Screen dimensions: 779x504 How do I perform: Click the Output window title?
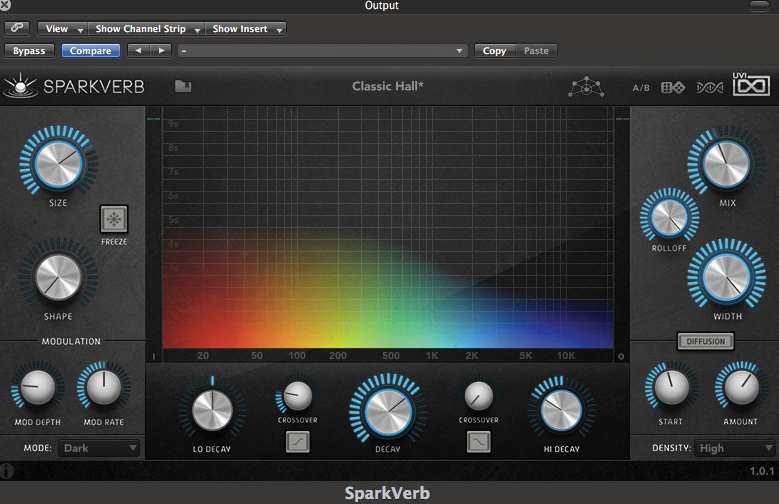tap(382, 5)
